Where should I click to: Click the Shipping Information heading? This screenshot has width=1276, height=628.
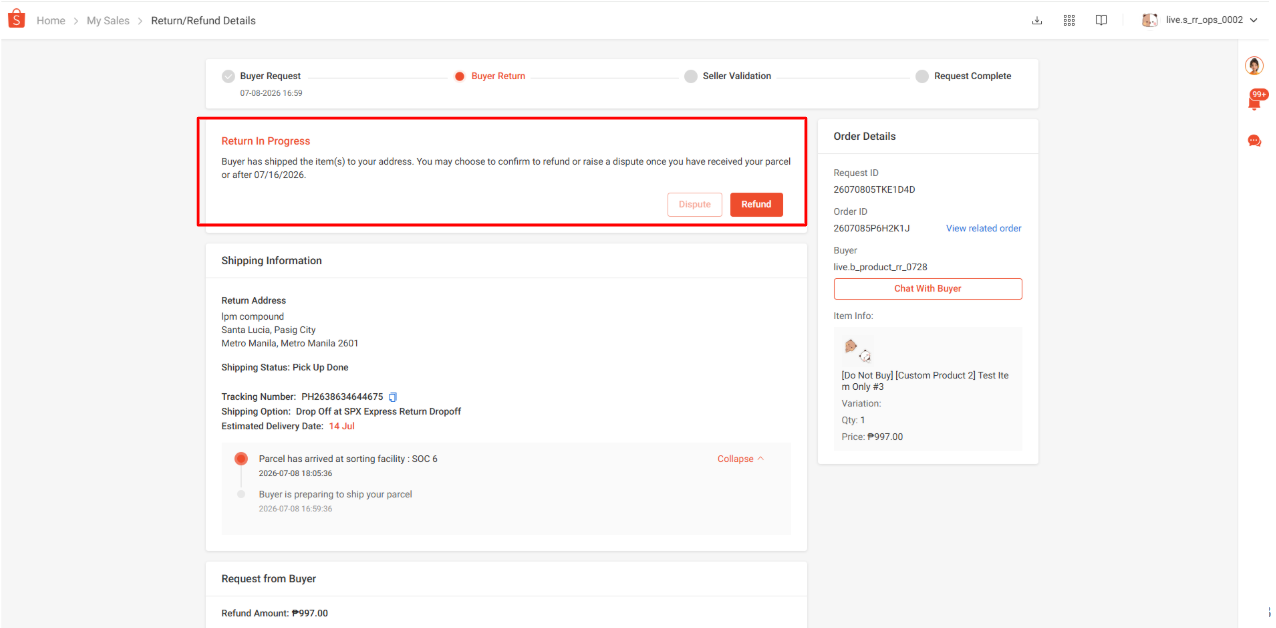pyautogui.click(x=272, y=260)
